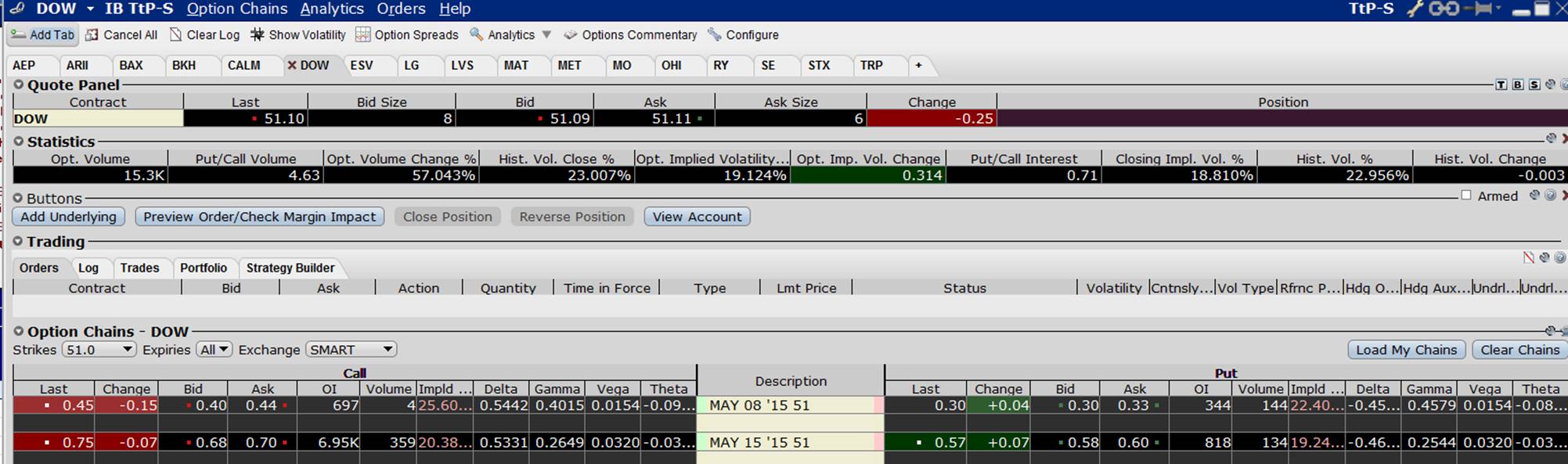Click the chain link grouping icon
The width and height of the screenshot is (1568, 464).
pyautogui.click(x=1444, y=9)
